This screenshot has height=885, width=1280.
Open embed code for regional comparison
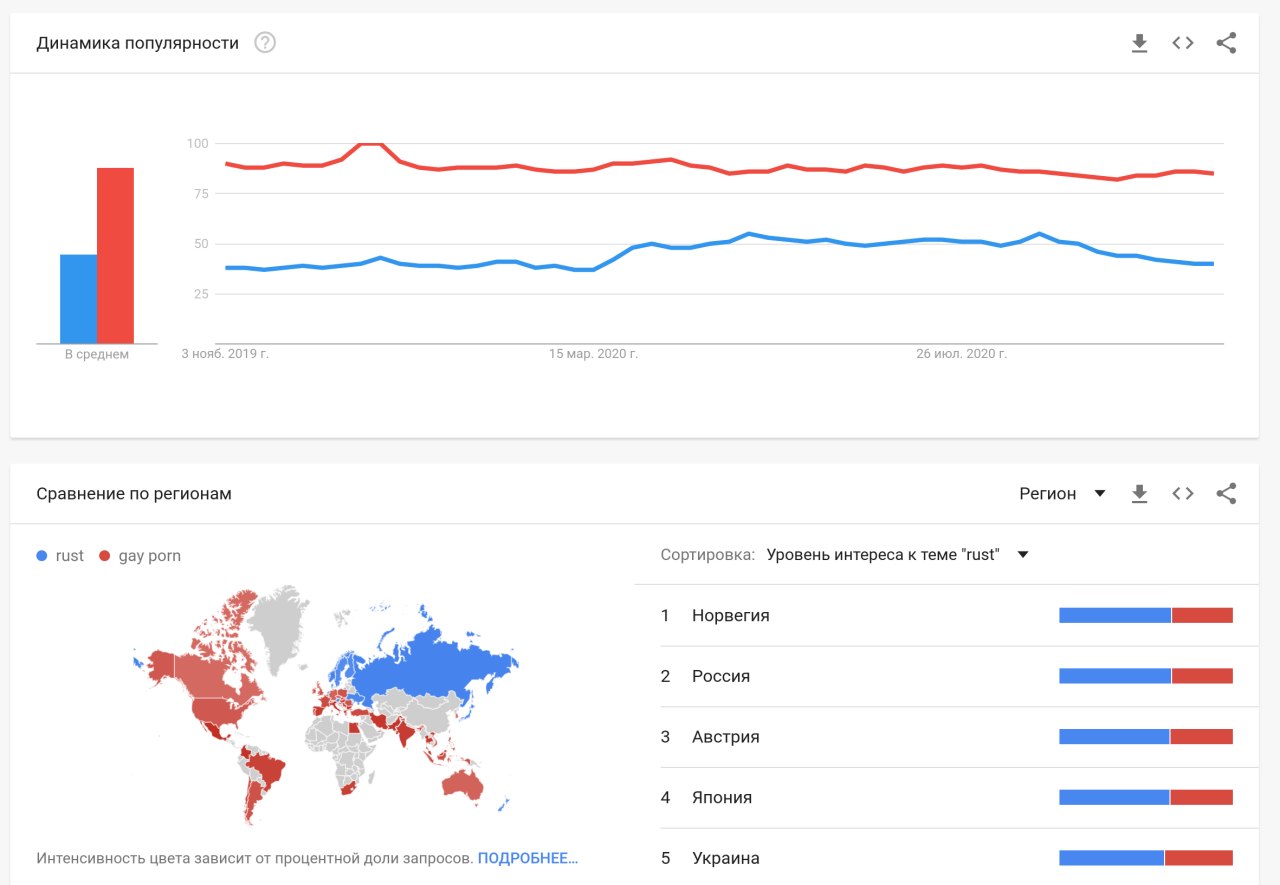1183,493
